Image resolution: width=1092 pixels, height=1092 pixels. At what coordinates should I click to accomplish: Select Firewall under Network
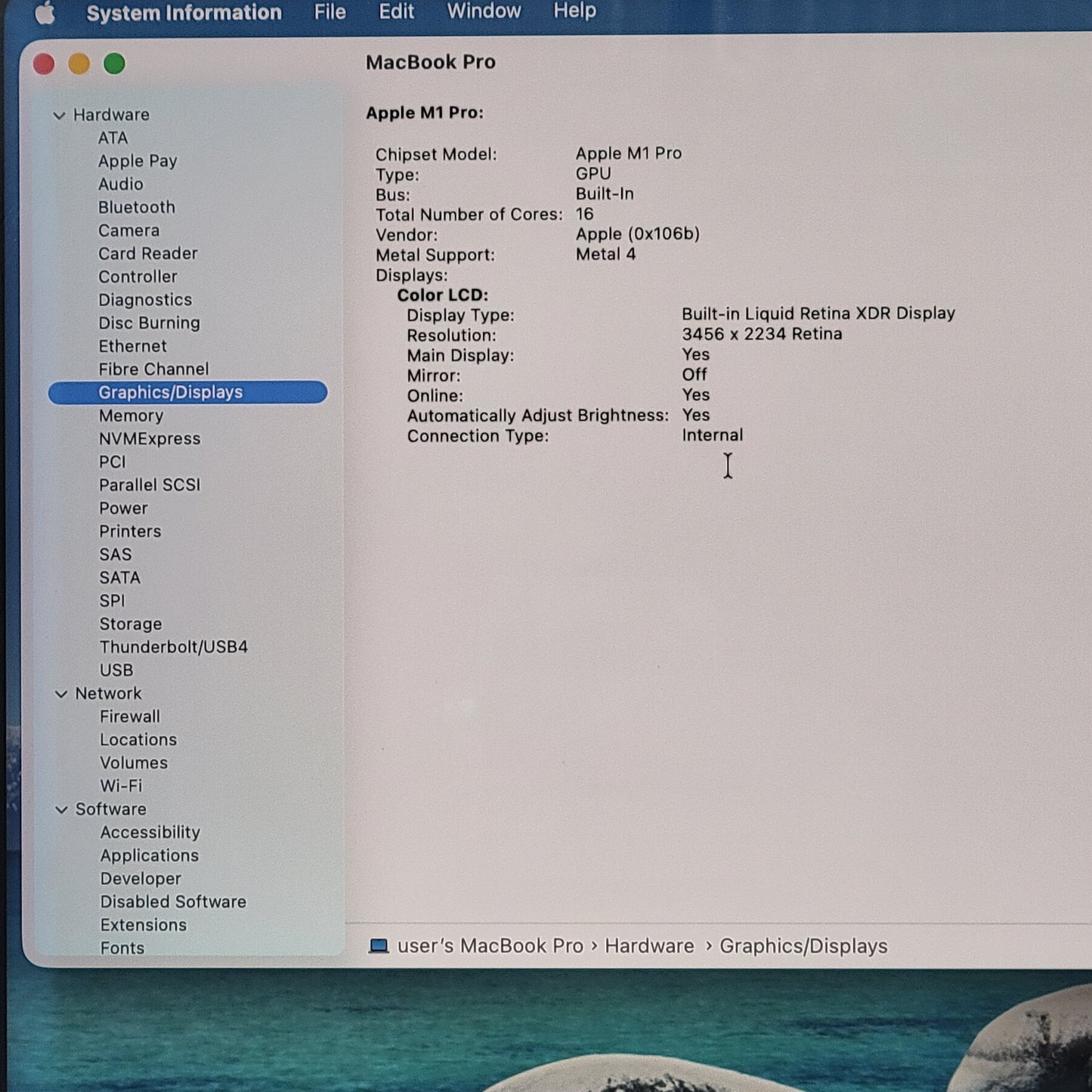pos(130,716)
